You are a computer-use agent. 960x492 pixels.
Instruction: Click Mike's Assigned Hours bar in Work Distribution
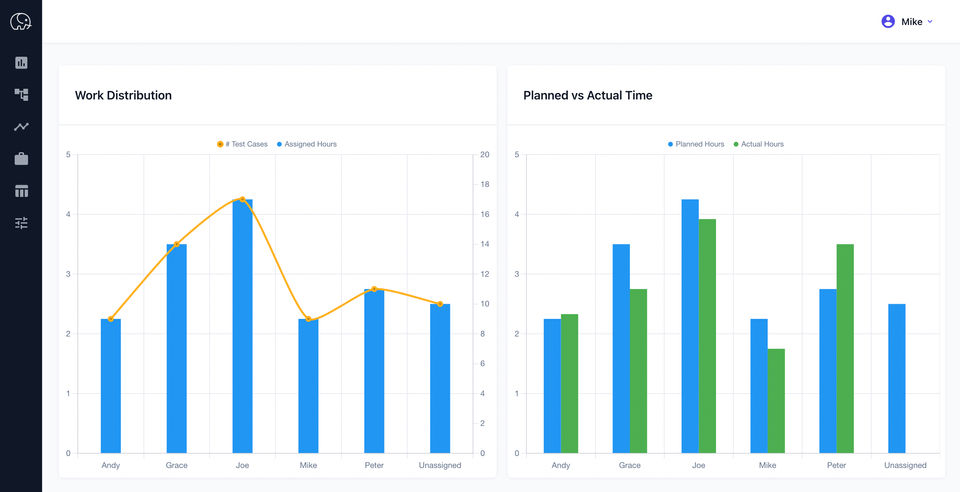coord(308,386)
